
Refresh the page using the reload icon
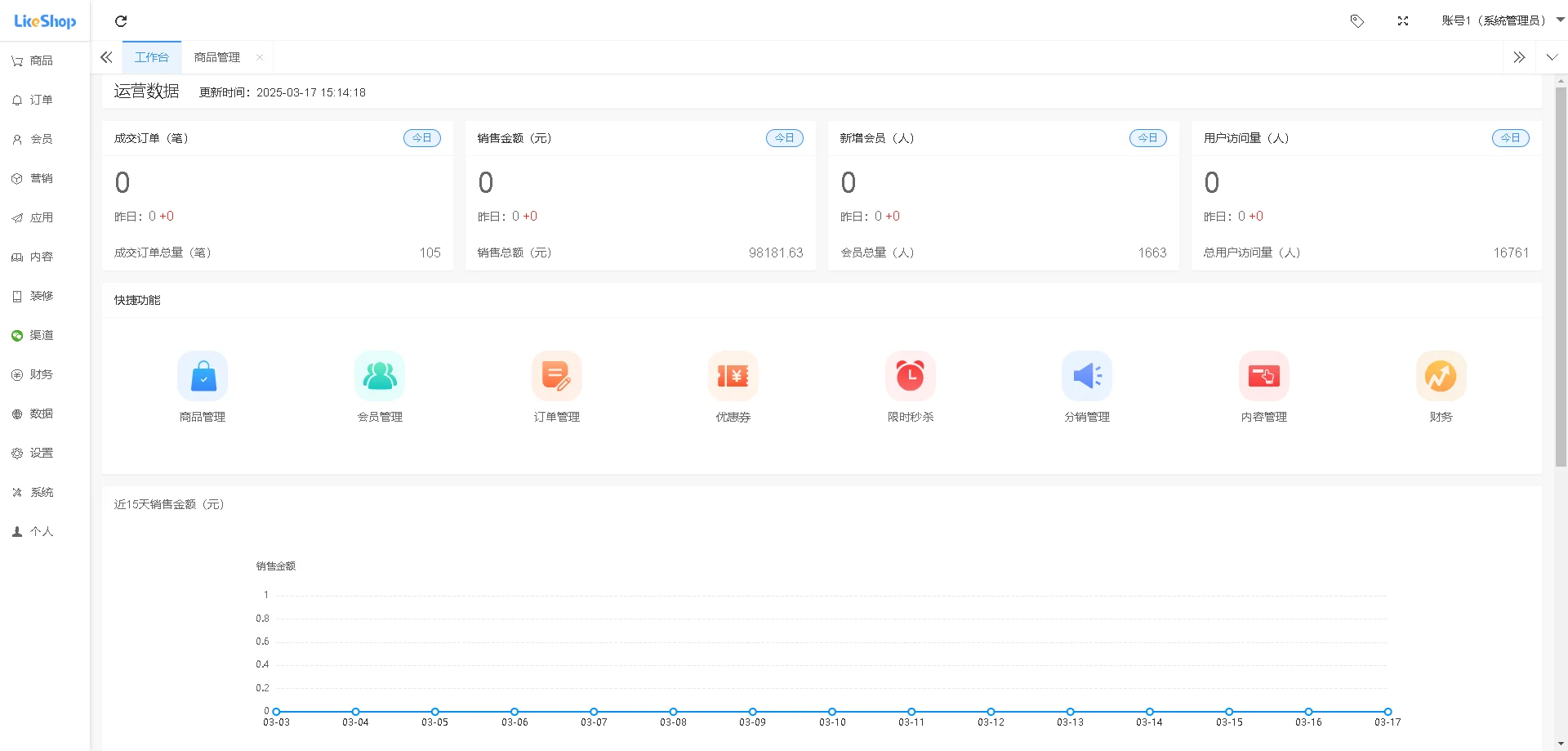(121, 21)
